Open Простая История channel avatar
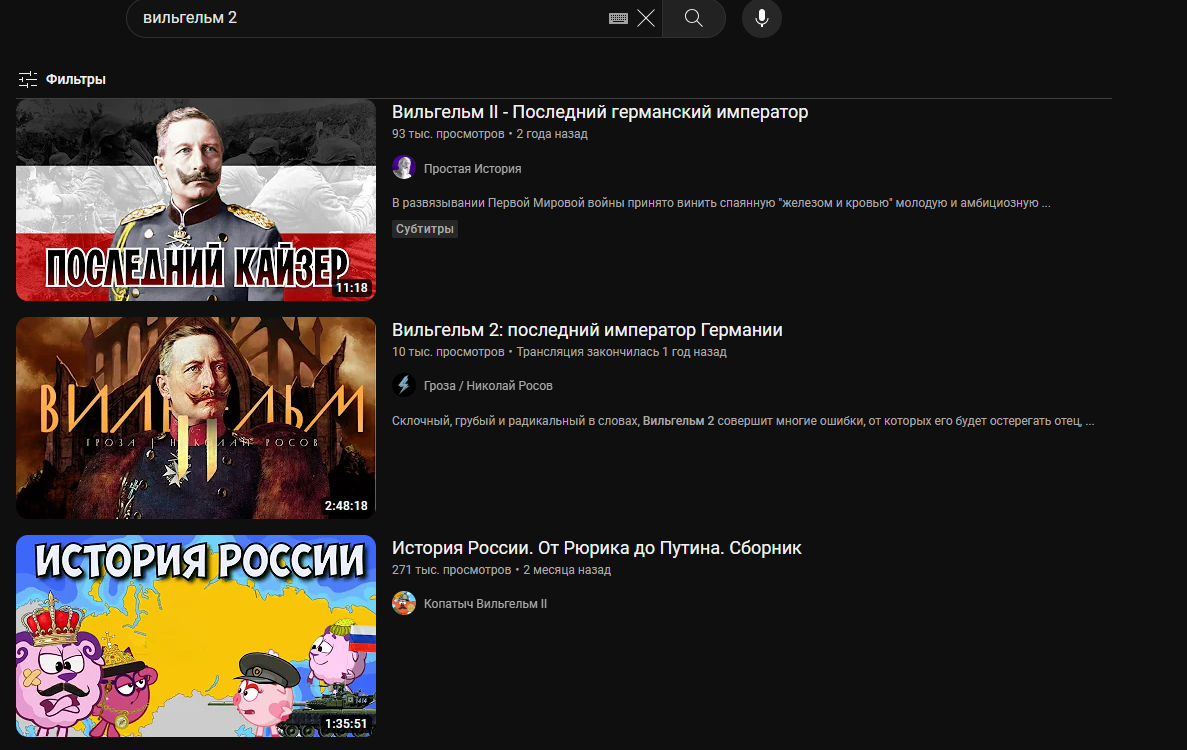1187x750 pixels. click(x=404, y=168)
